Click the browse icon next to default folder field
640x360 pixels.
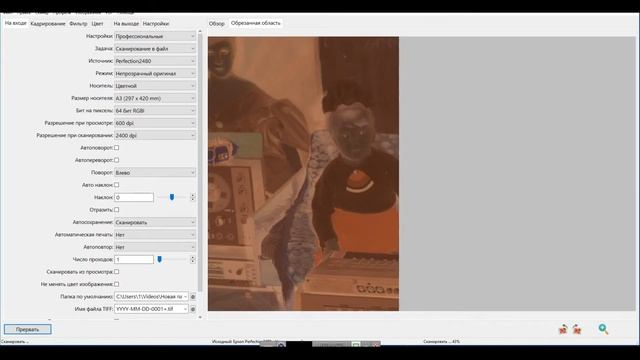pyautogui.click(x=193, y=297)
